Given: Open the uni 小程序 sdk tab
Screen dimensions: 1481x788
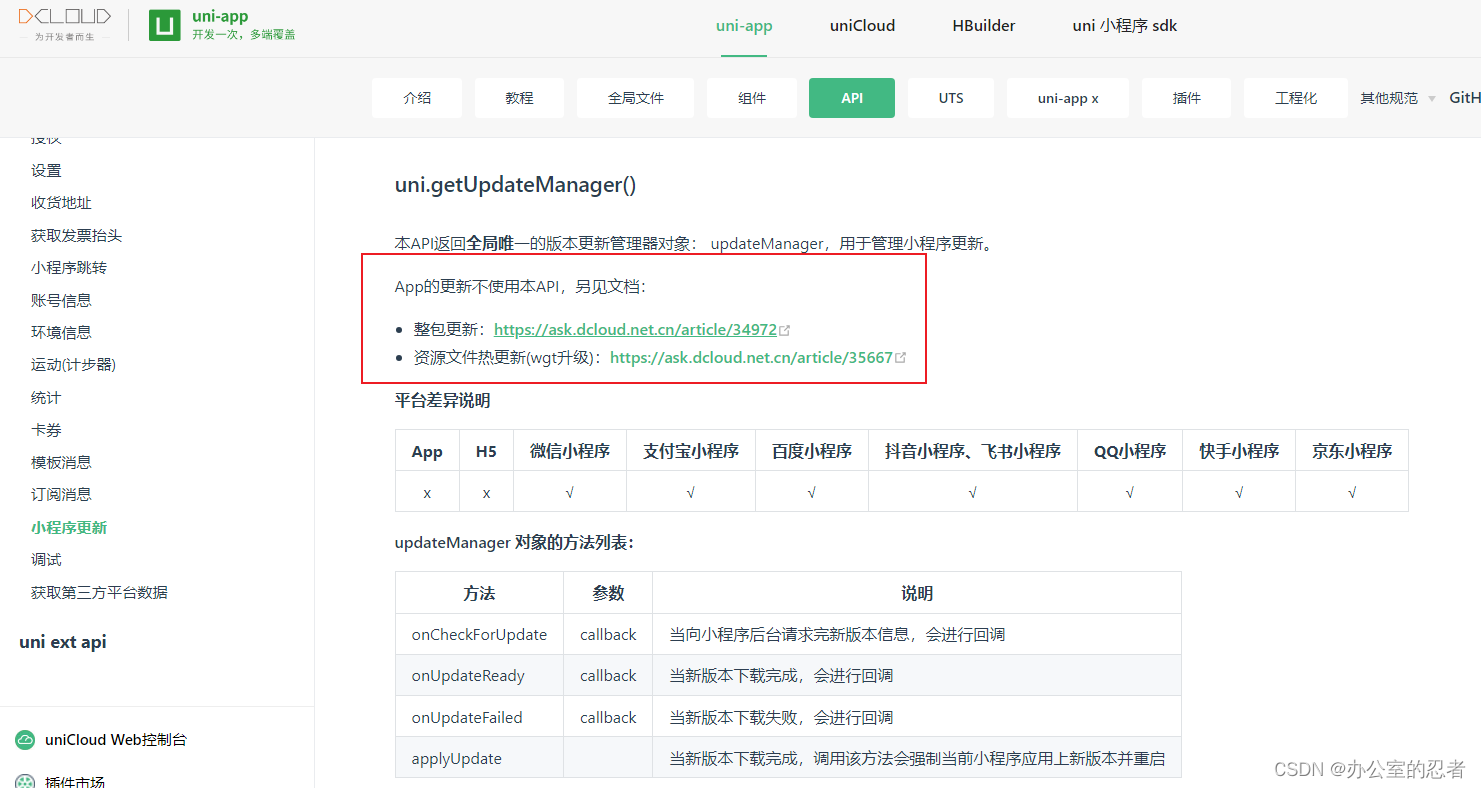Looking at the screenshot, I should coord(1125,26).
